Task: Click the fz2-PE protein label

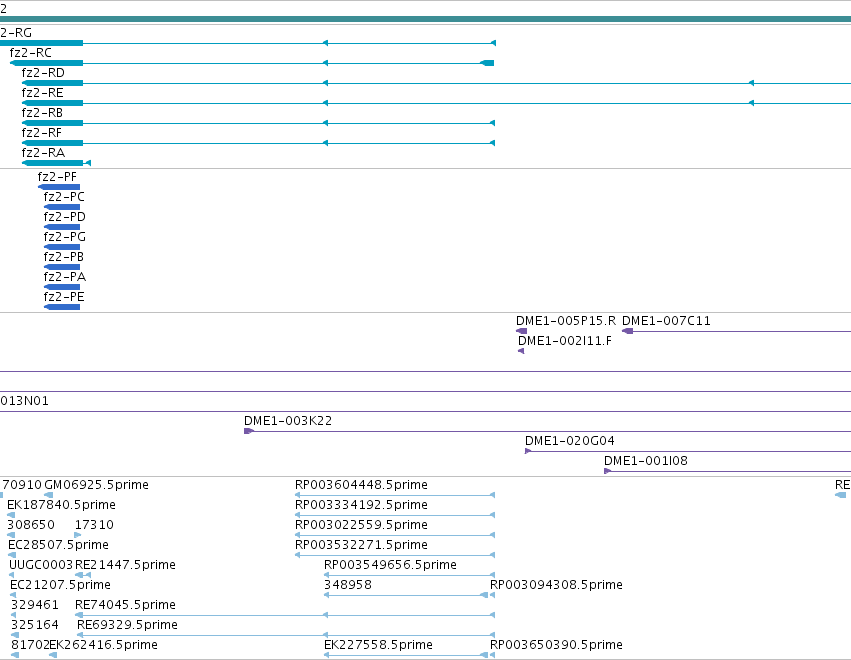Action: [x=64, y=297]
